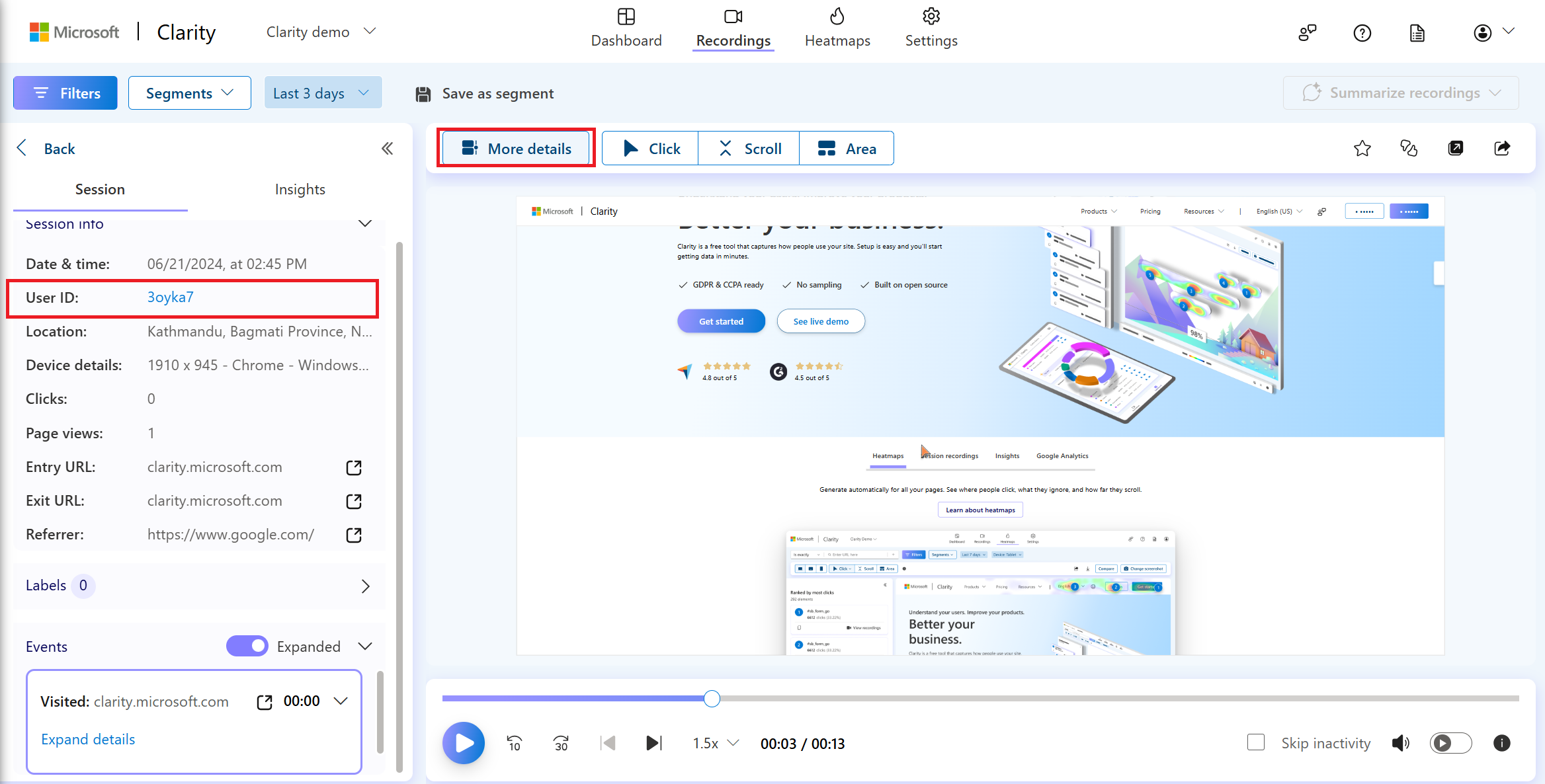
Task: Click the playback progress slider handle
Action: click(712, 699)
